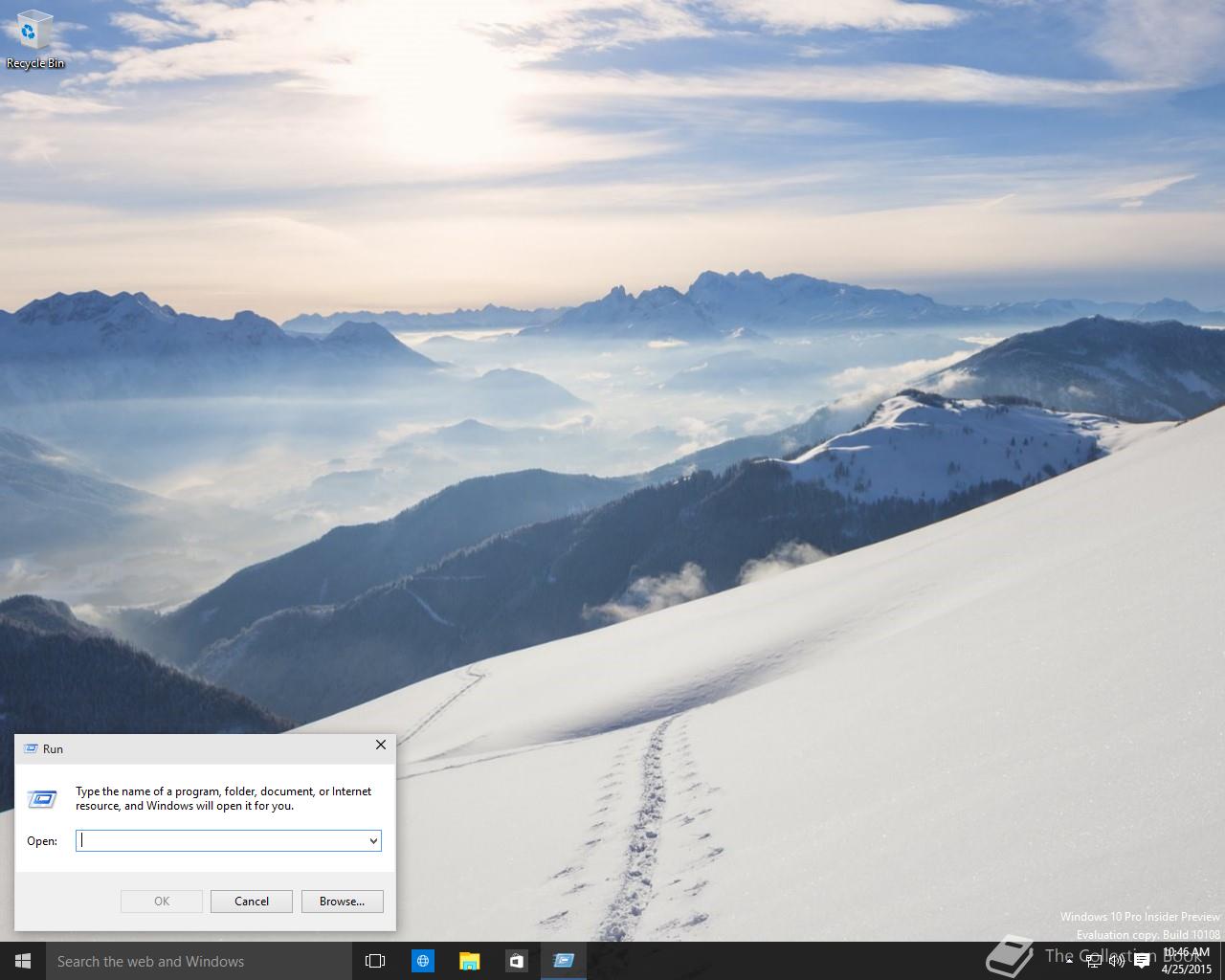
Task: Open the volume control speaker icon
Action: [1116, 961]
